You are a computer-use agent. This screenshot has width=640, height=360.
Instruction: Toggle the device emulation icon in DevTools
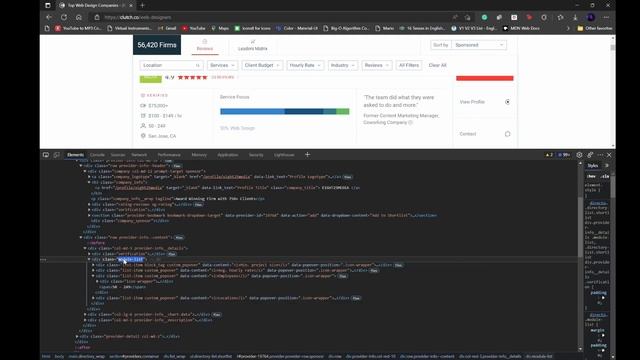[56, 155]
